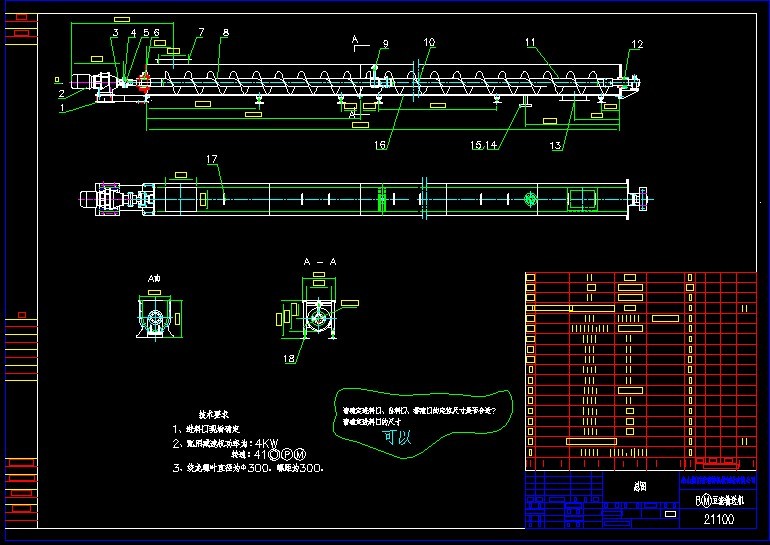Select the cyan "可以" annotation text
Screen dimensions: 770x545
(x=397, y=437)
